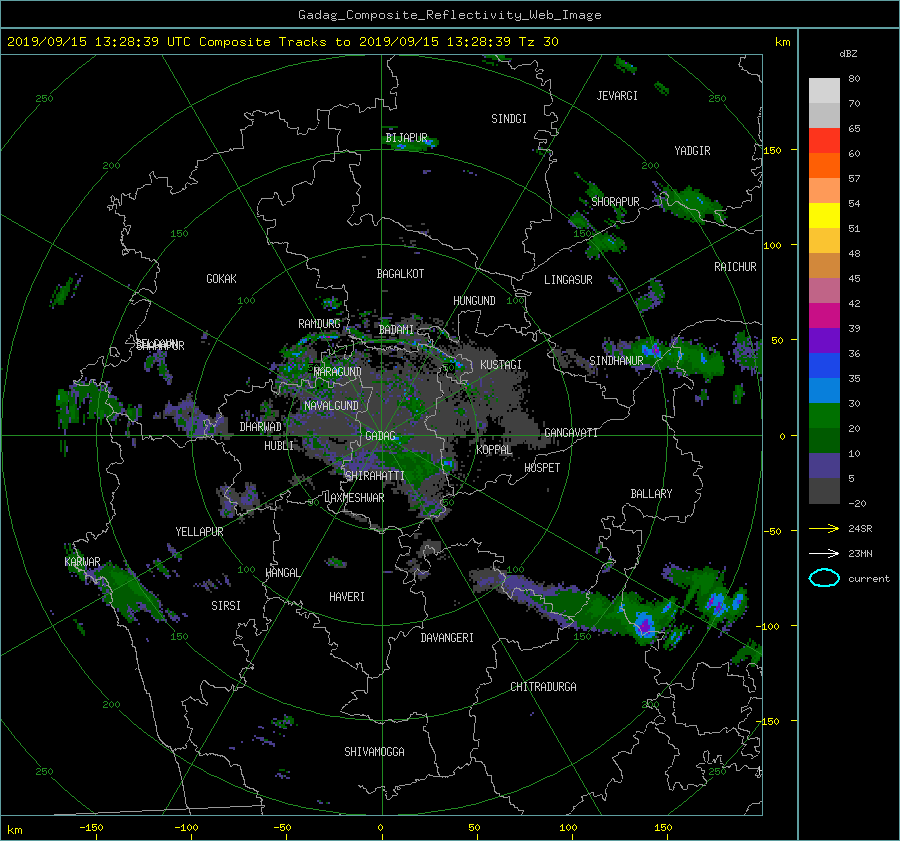Select the 35 dBZ blue legend swatch
This screenshot has width=900, height=841.
pos(824,365)
